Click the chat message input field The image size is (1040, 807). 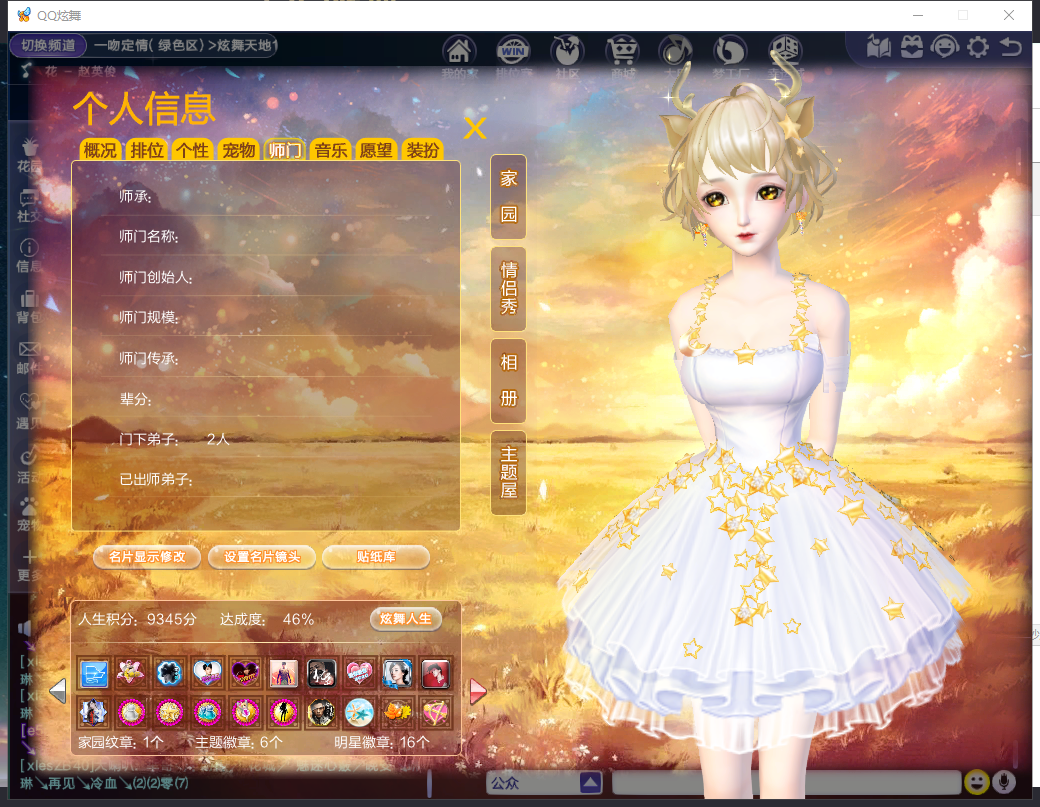786,782
